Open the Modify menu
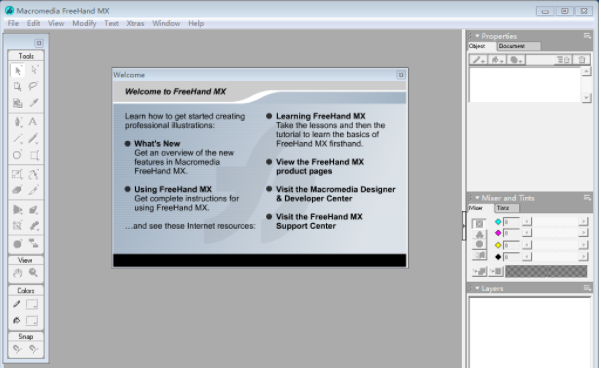This screenshot has height=368, width=601. pyautogui.click(x=84, y=23)
